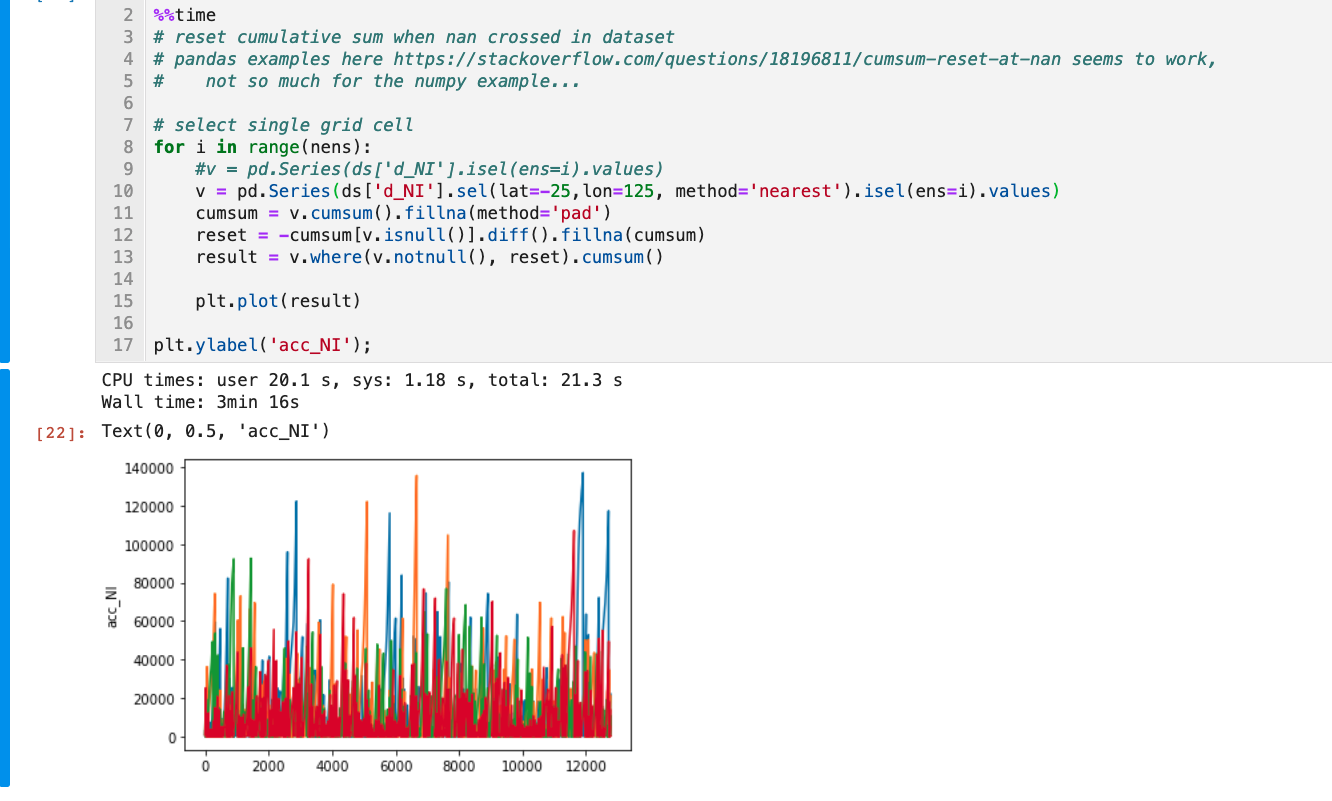
Task: Click the 8000 x-axis tick label
Action: pyautogui.click(x=459, y=766)
